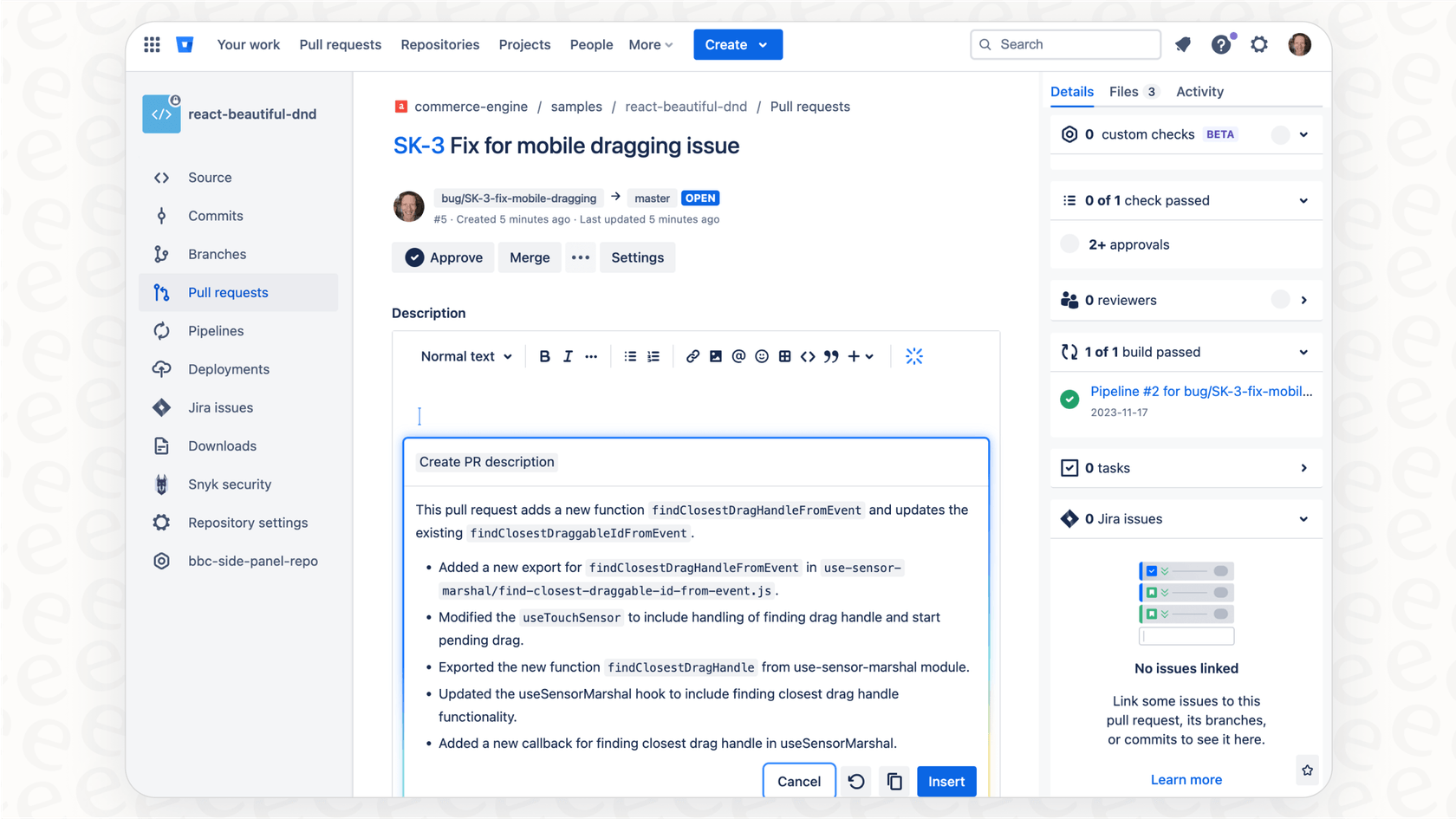The image size is (1456, 819).
Task: Expand the 1 of 1 build passed section
Action: [1303, 352]
